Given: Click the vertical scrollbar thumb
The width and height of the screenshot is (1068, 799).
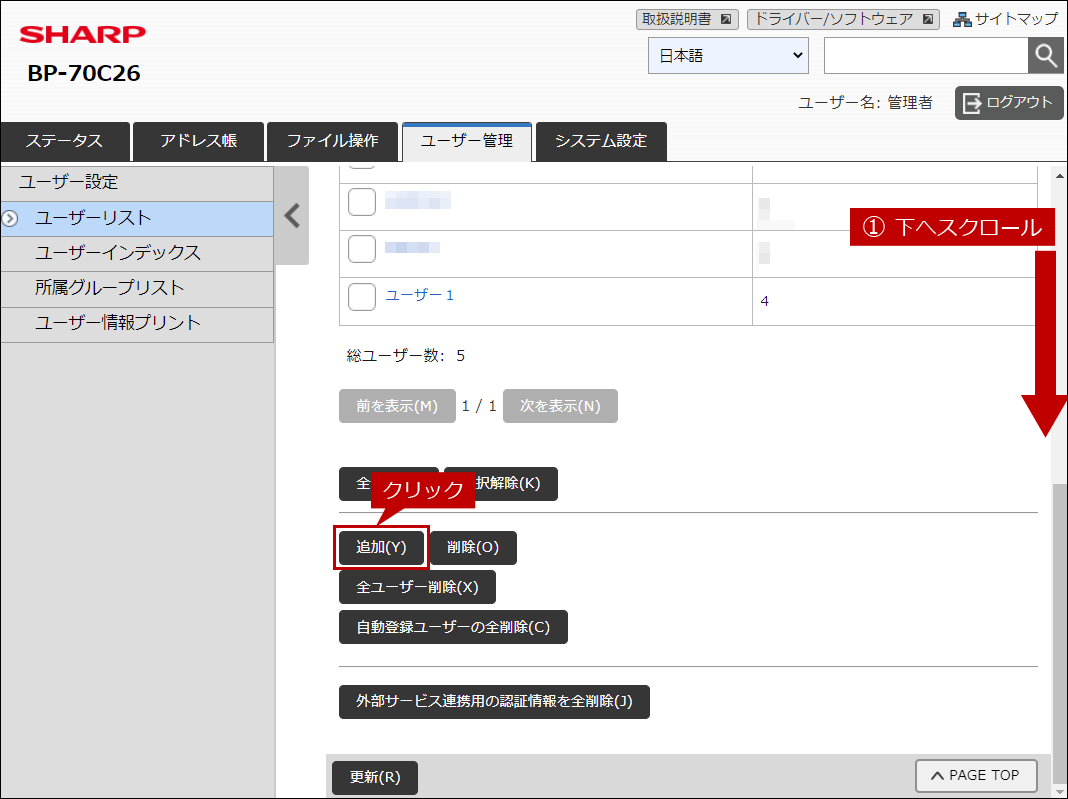Looking at the screenshot, I should point(1059,633).
